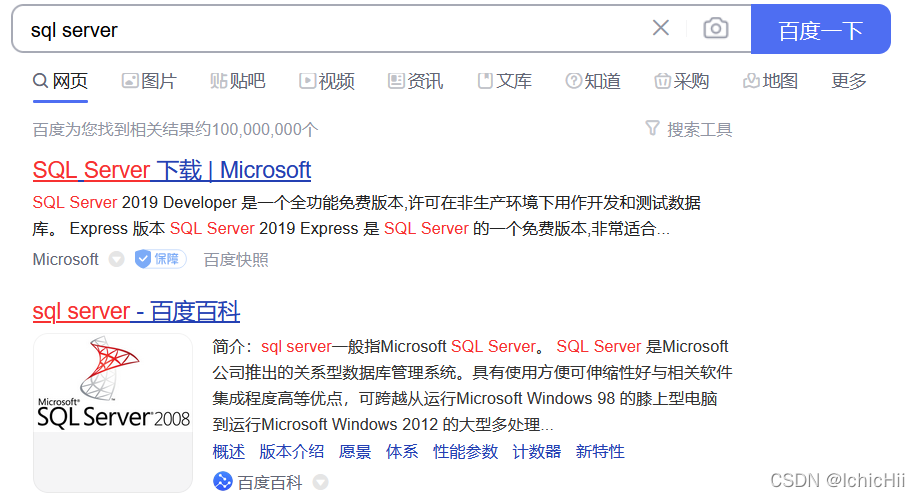Open the 体系 section link

click(402, 452)
